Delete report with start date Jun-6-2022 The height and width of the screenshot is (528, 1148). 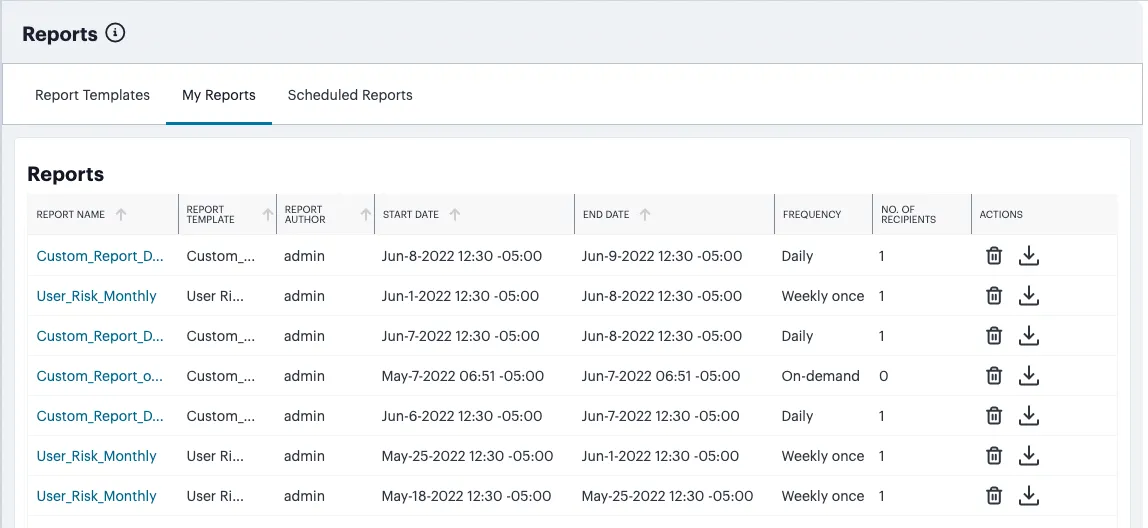coord(994,415)
